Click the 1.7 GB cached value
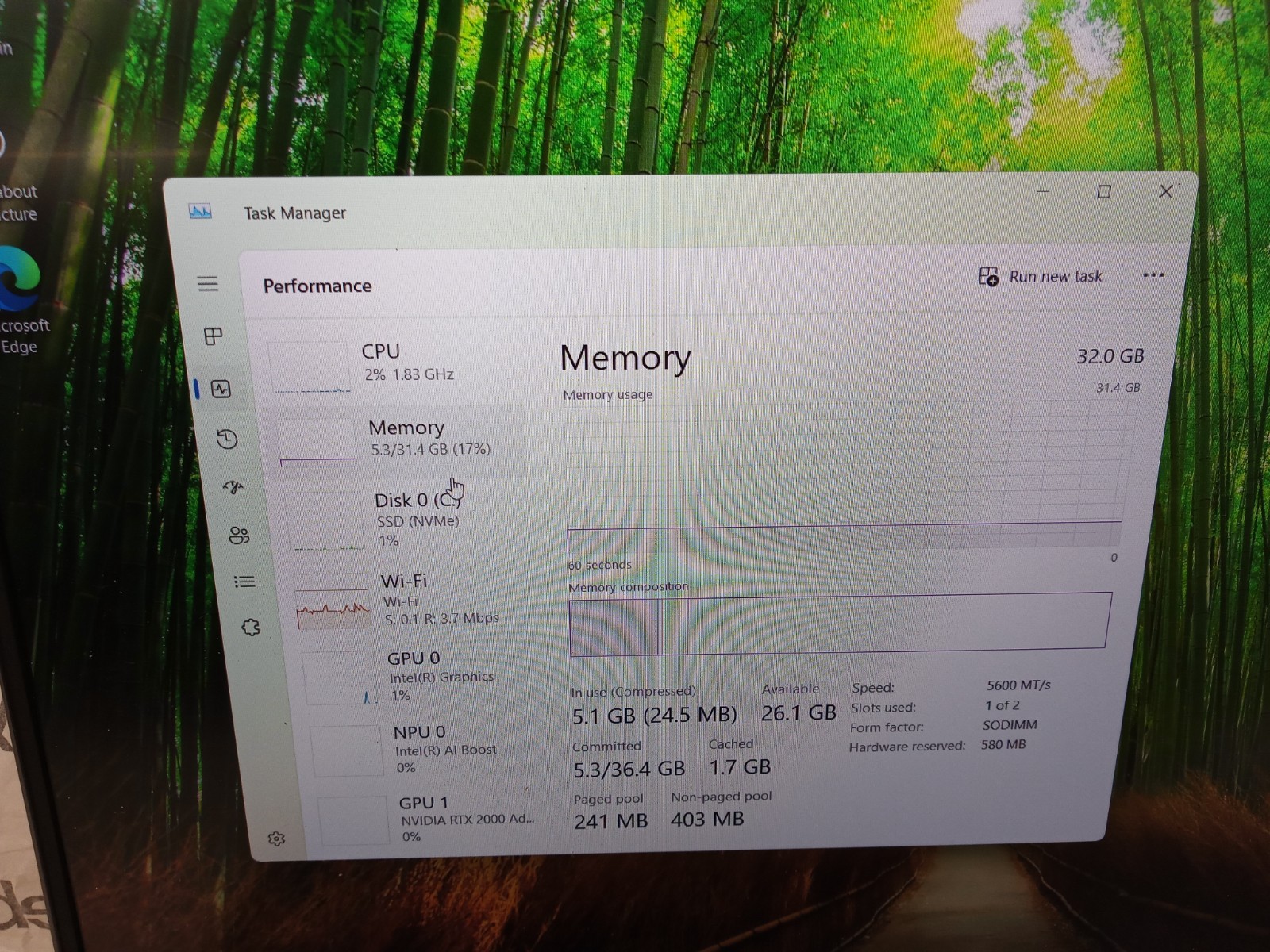The width and height of the screenshot is (1270, 952). click(740, 767)
